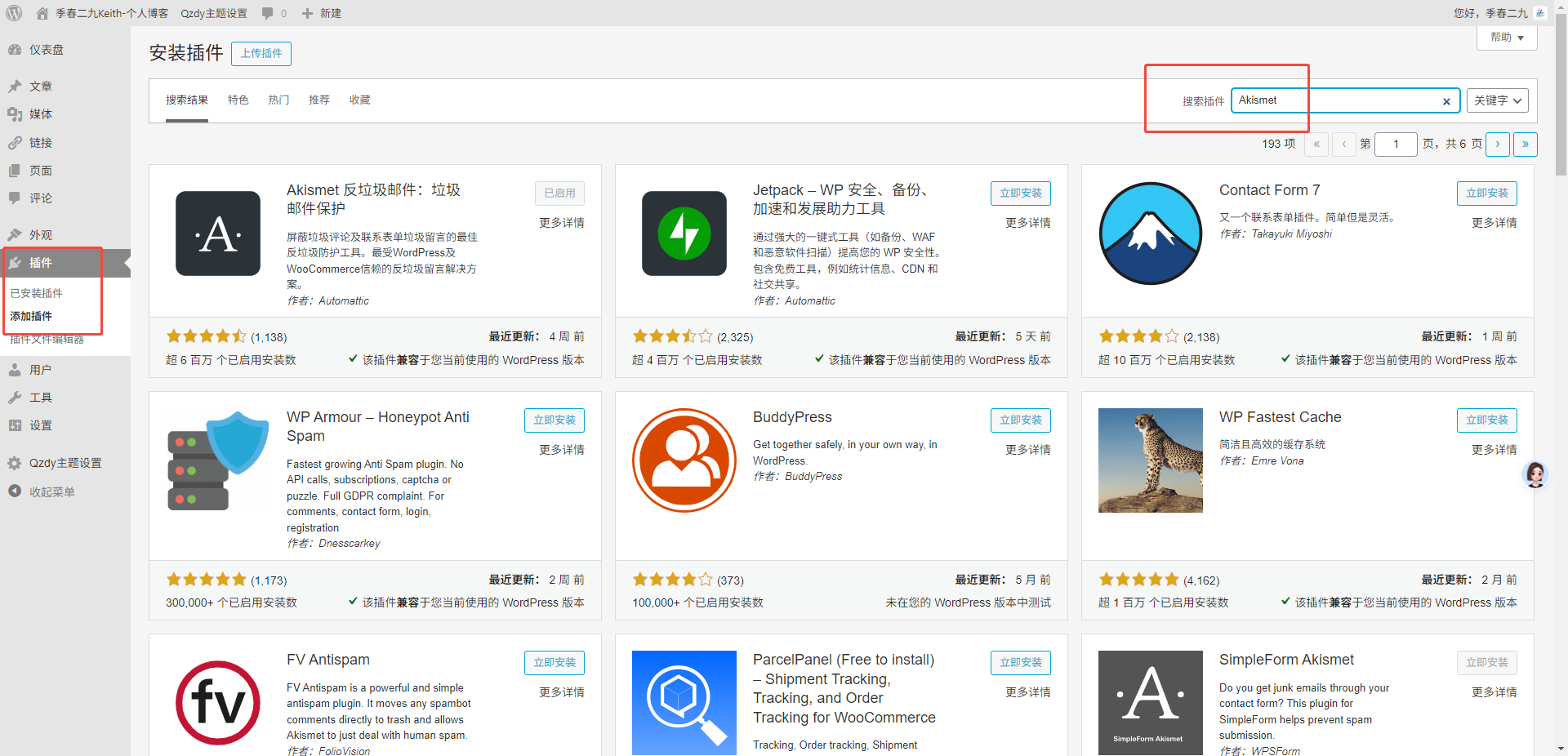The height and width of the screenshot is (756, 1568).
Task: Click the 搜索插件 input field
Action: (x=1346, y=100)
